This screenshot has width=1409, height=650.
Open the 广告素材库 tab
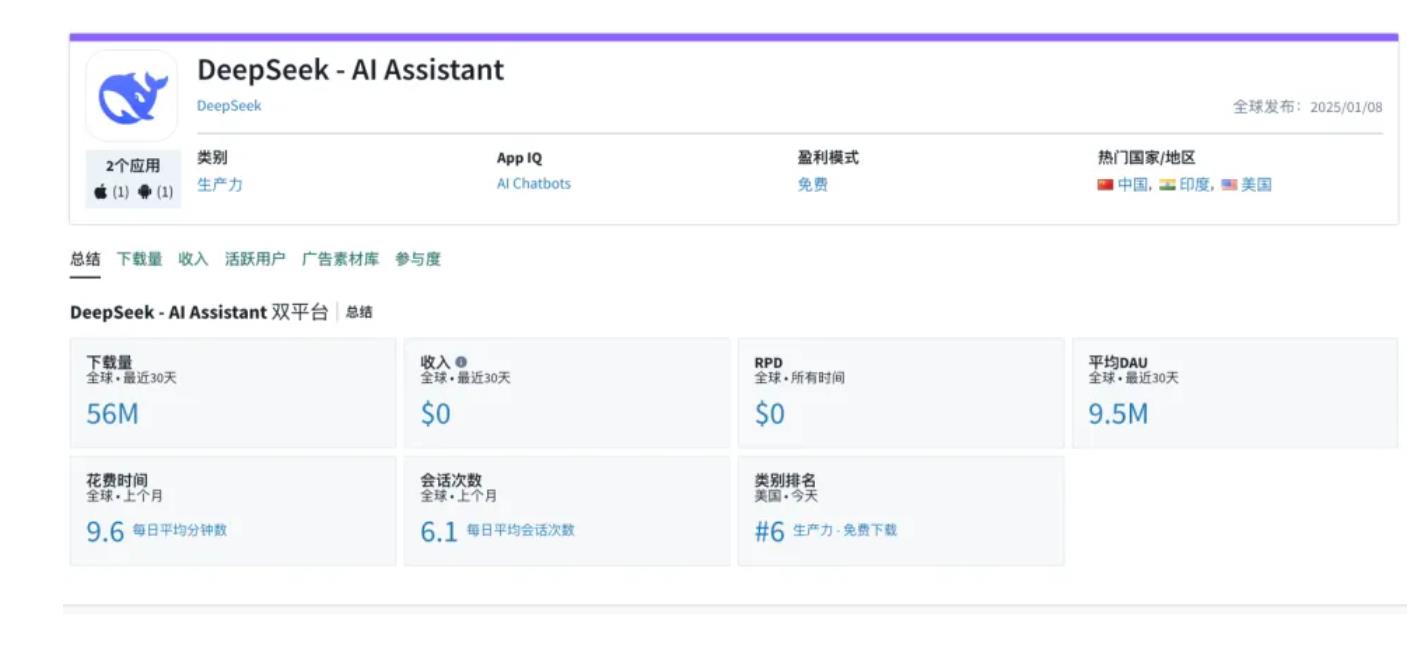[x=341, y=259]
